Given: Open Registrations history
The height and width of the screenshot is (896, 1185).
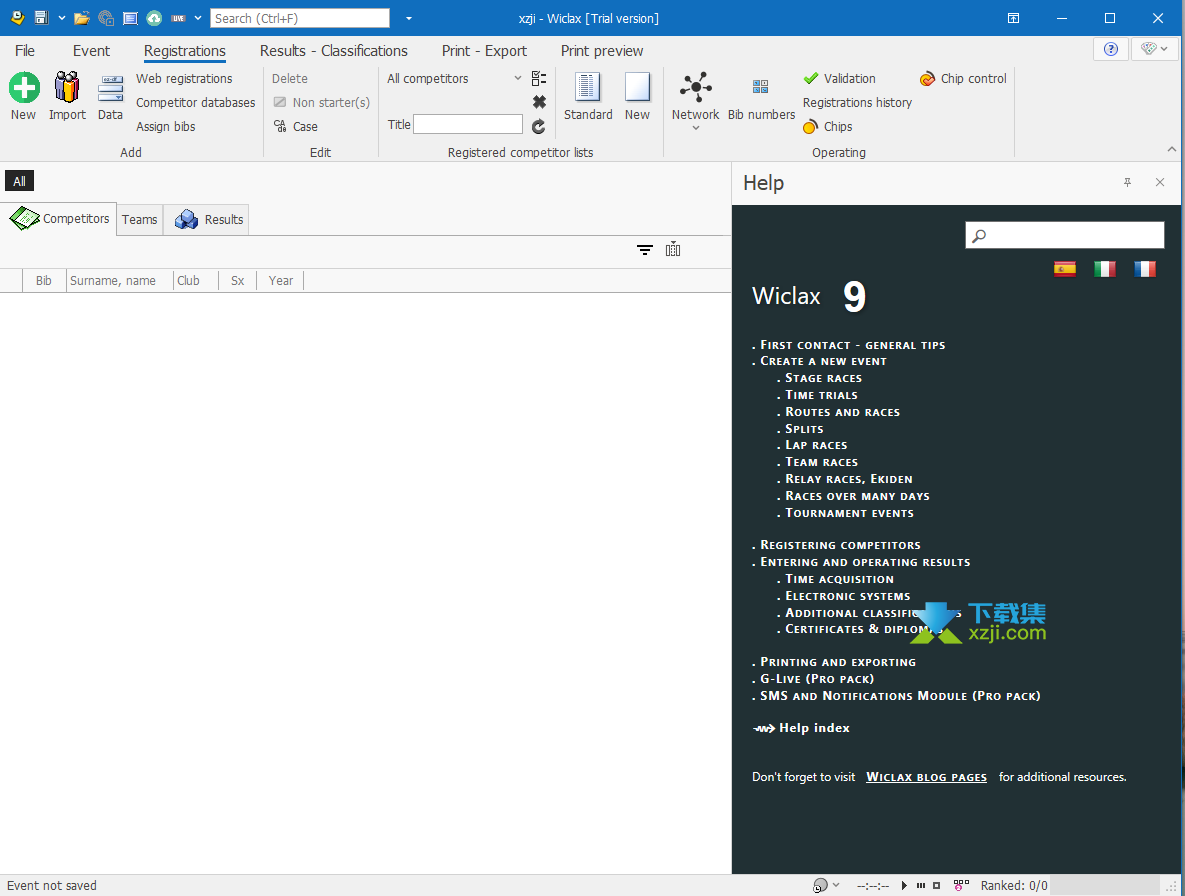Looking at the screenshot, I should point(857,103).
